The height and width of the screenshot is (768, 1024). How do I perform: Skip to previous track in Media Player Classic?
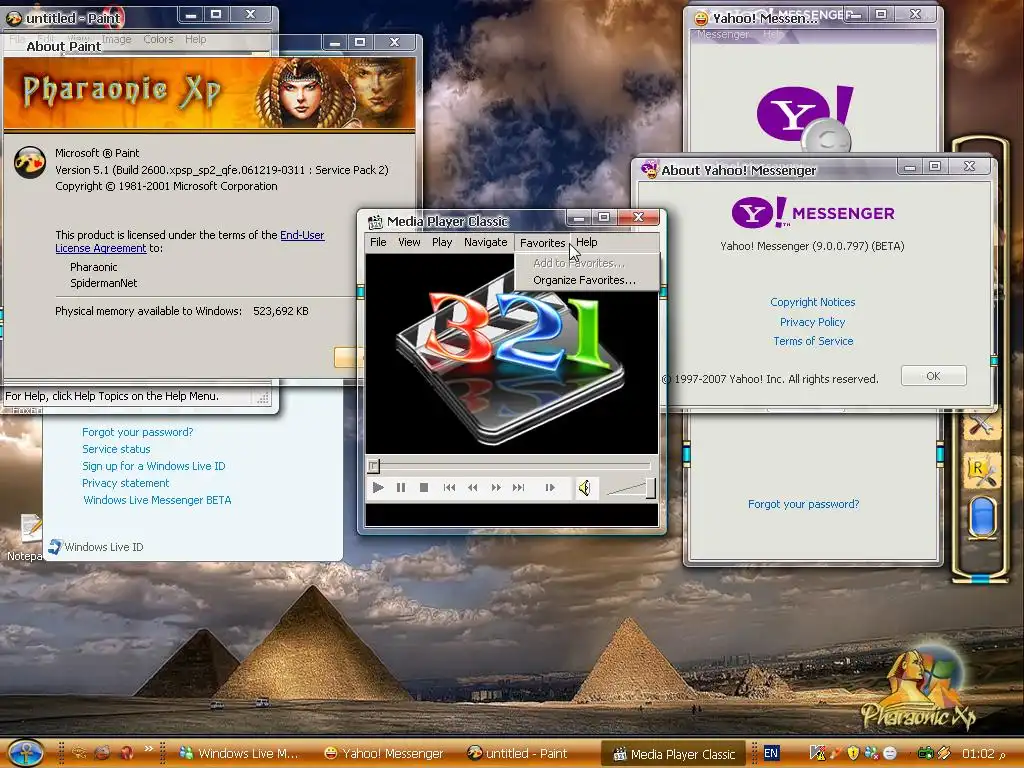(449, 487)
